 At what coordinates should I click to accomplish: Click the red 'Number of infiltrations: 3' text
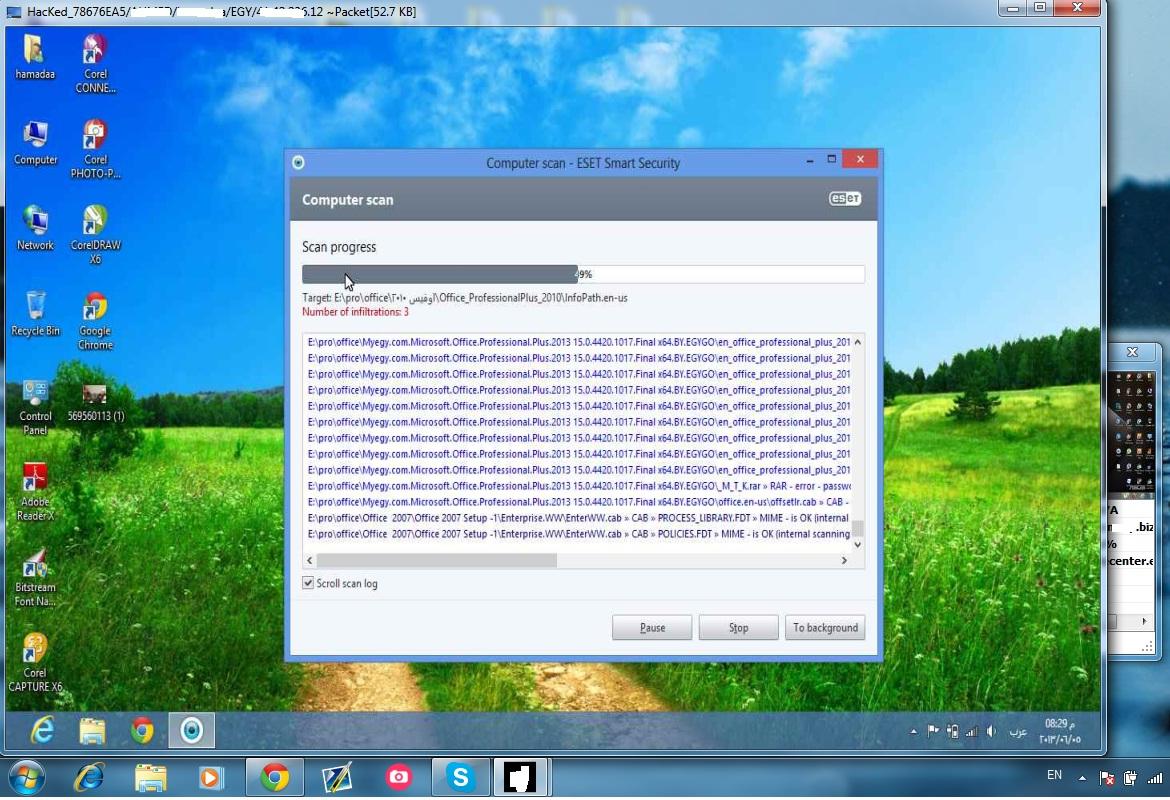355,312
